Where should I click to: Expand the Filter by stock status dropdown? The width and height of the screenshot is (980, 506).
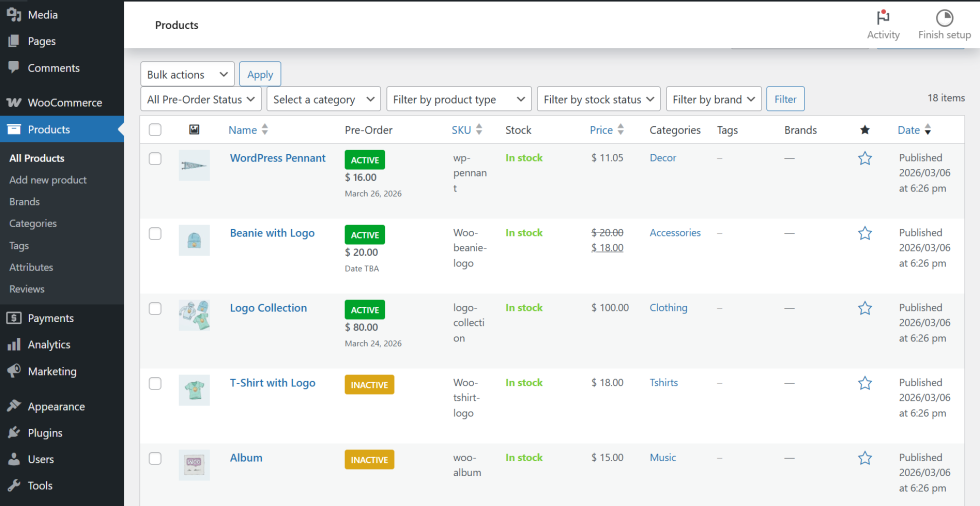(x=598, y=99)
